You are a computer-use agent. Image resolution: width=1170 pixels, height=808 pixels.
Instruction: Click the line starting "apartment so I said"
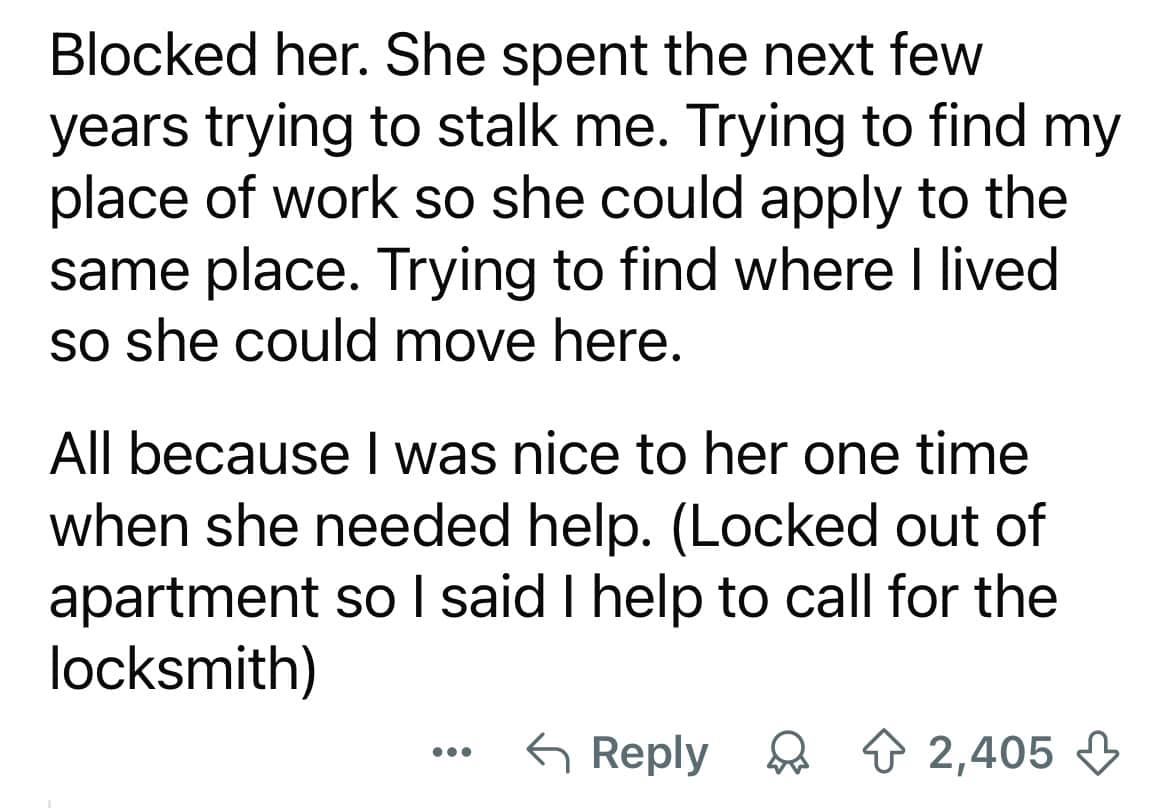point(553,595)
